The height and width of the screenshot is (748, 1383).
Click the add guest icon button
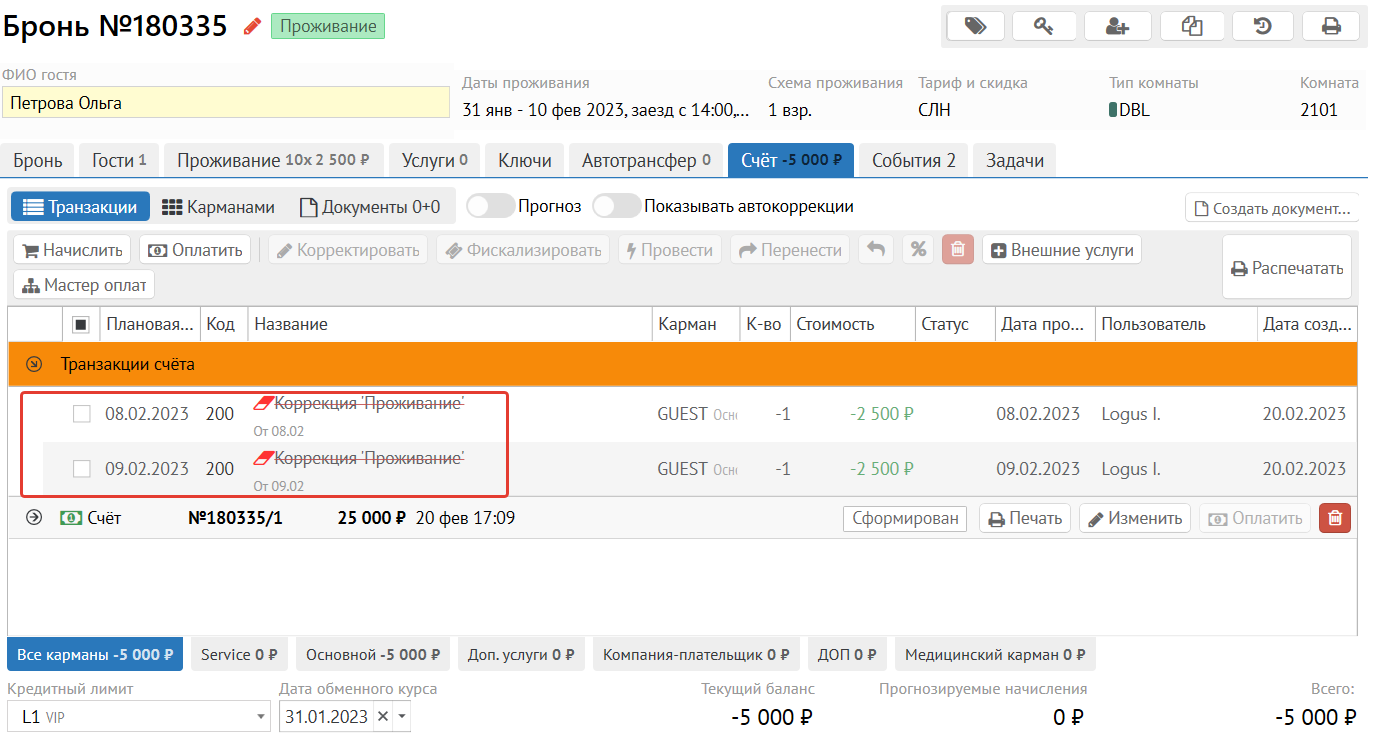click(1117, 26)
